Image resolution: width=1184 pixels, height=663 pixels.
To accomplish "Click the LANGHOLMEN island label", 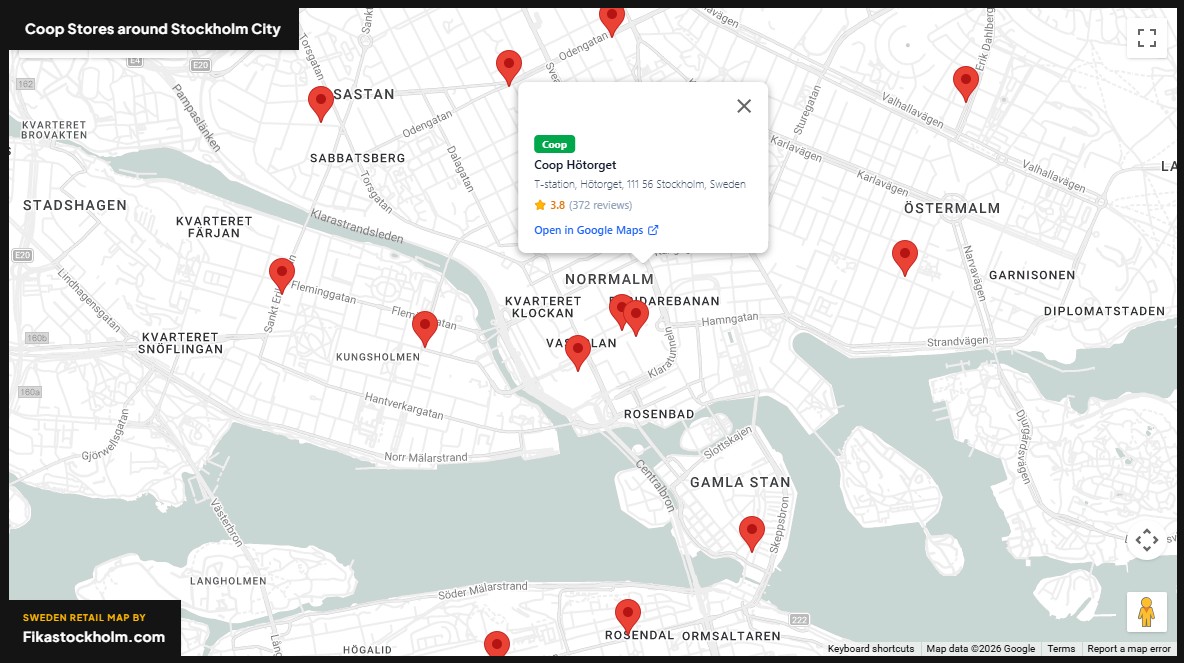I will pos(228,581).
